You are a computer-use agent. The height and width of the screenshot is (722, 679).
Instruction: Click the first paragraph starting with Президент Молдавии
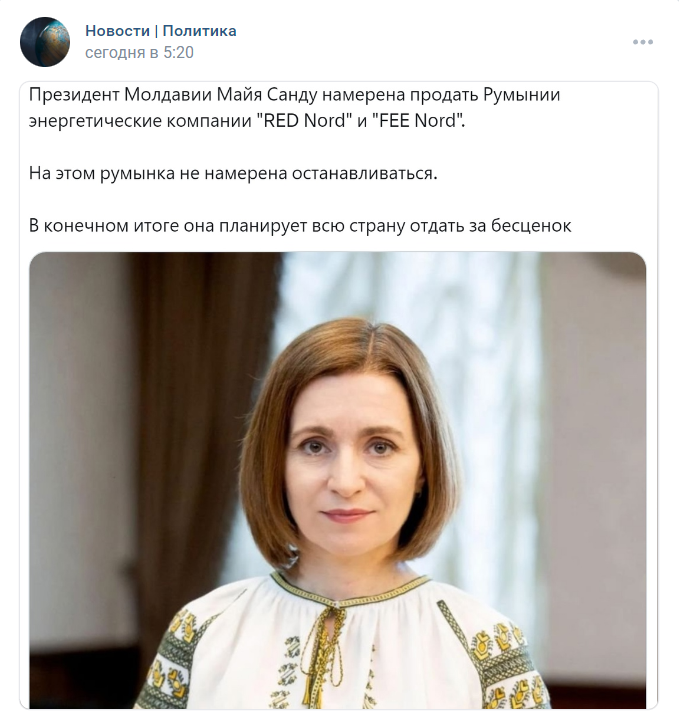tap(294, 108)
